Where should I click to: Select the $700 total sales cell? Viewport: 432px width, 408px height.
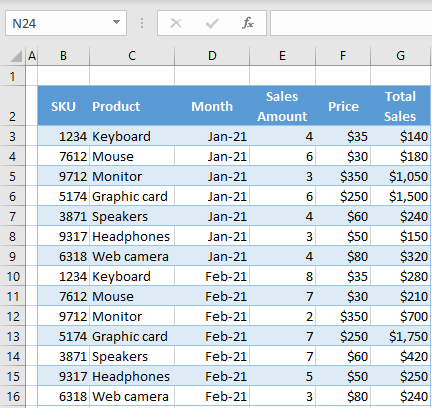(x=400, y=316)
